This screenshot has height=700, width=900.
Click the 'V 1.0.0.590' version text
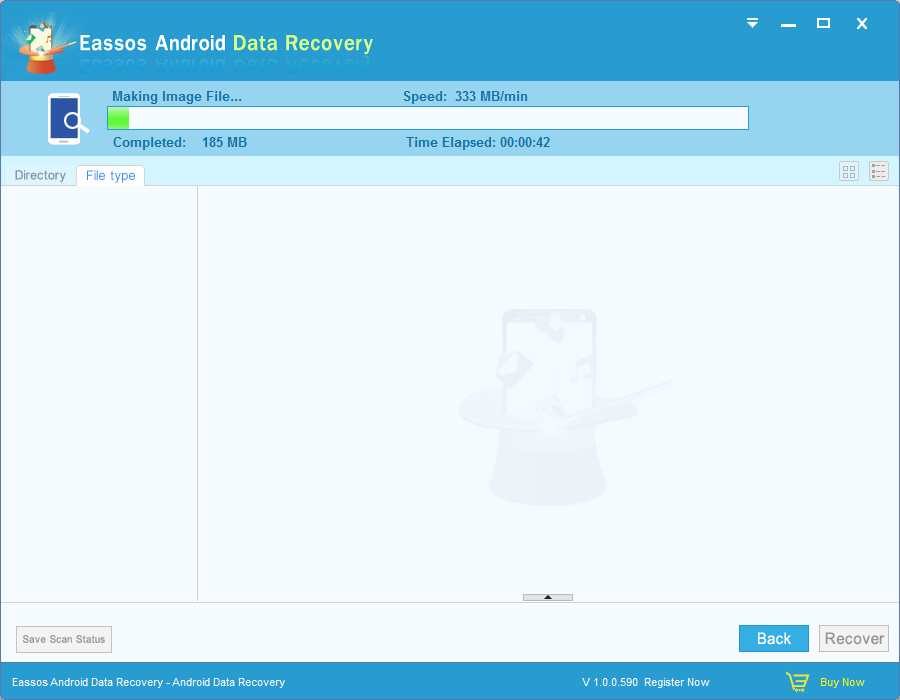tap(610, 682)
